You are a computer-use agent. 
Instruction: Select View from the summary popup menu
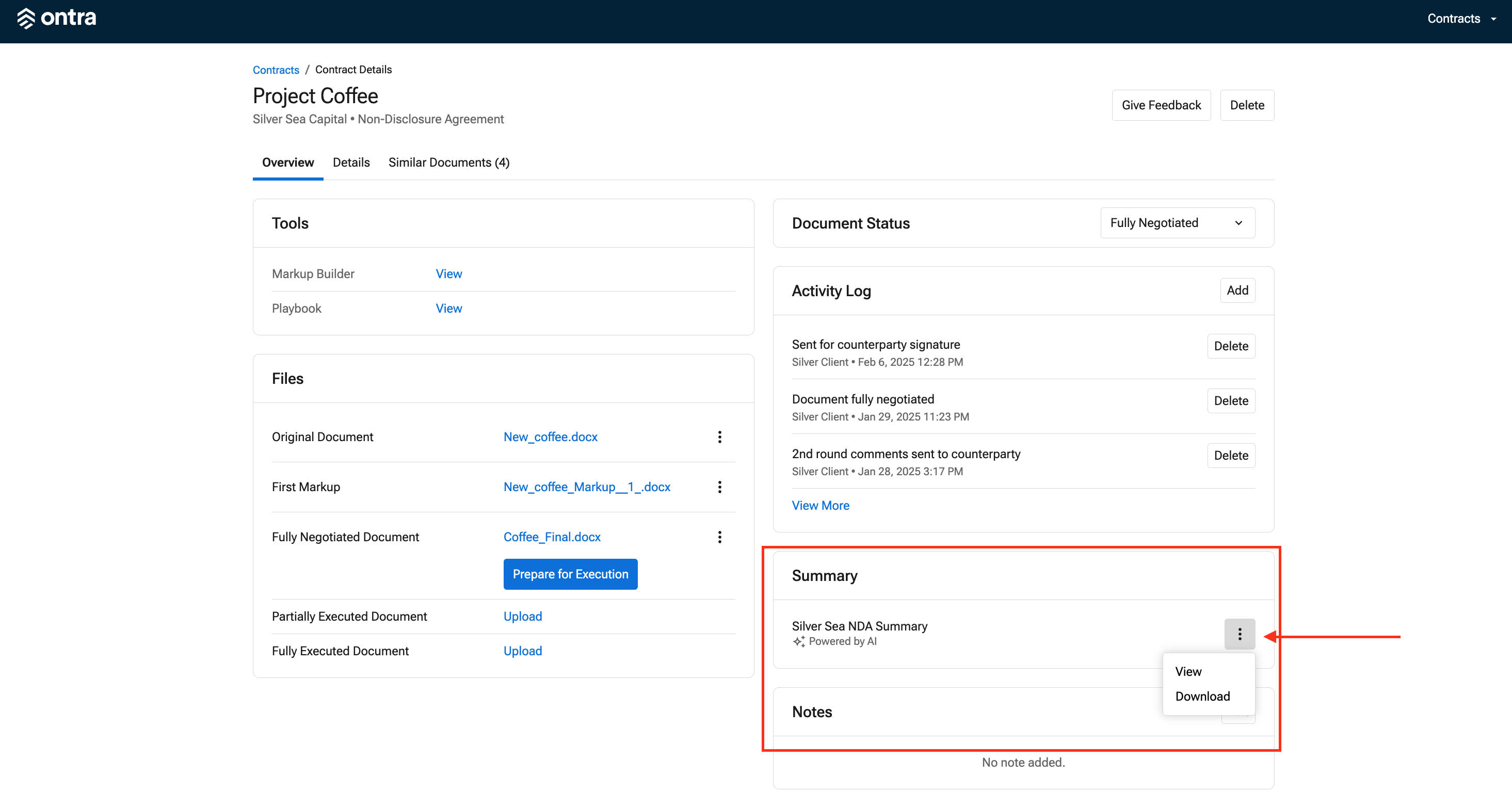pos(1188,672)
